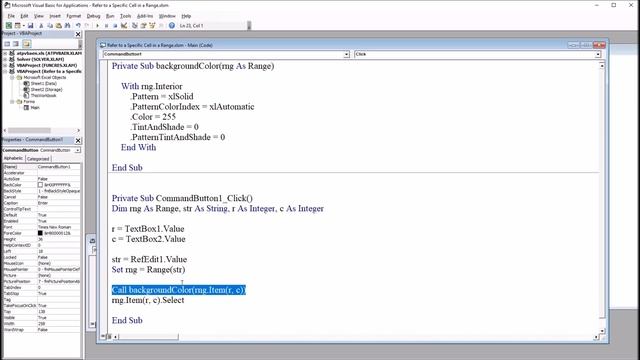
Task: Click the Undo arrow icon
Action: point(78,25)
